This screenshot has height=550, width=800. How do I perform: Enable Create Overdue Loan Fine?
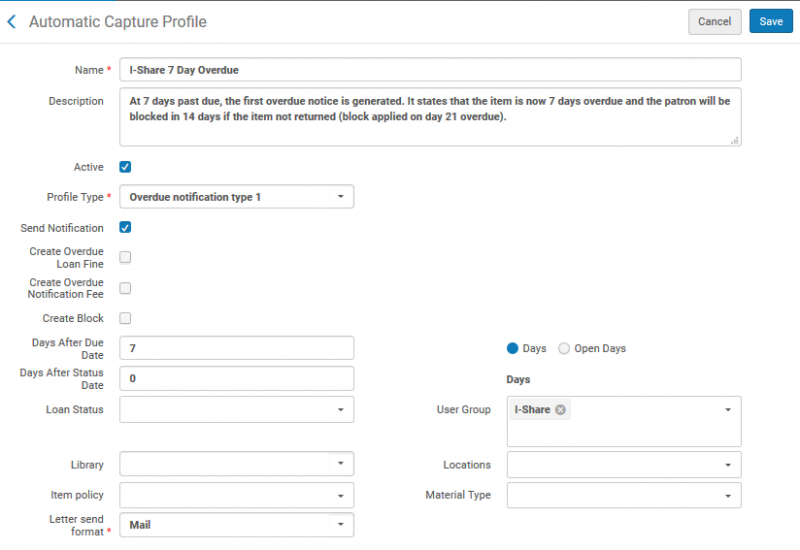point(125,257)
